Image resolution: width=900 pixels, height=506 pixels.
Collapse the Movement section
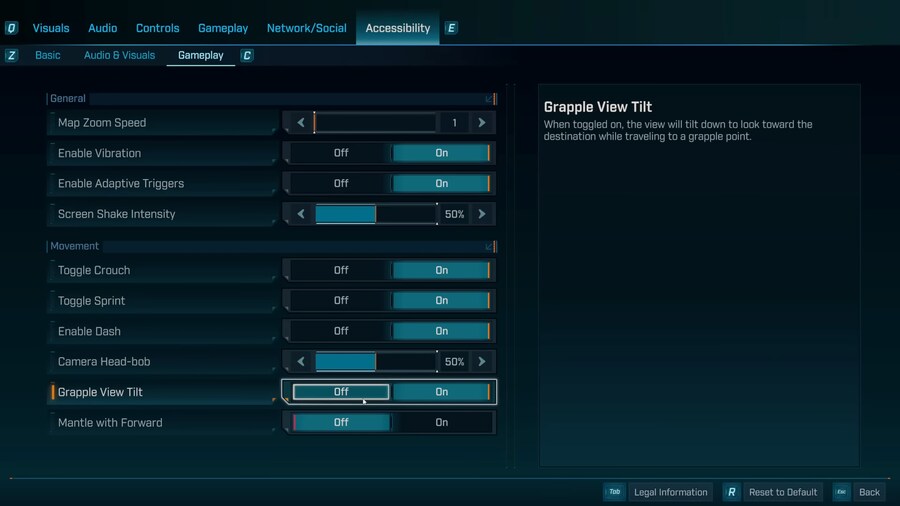(489, 246)
